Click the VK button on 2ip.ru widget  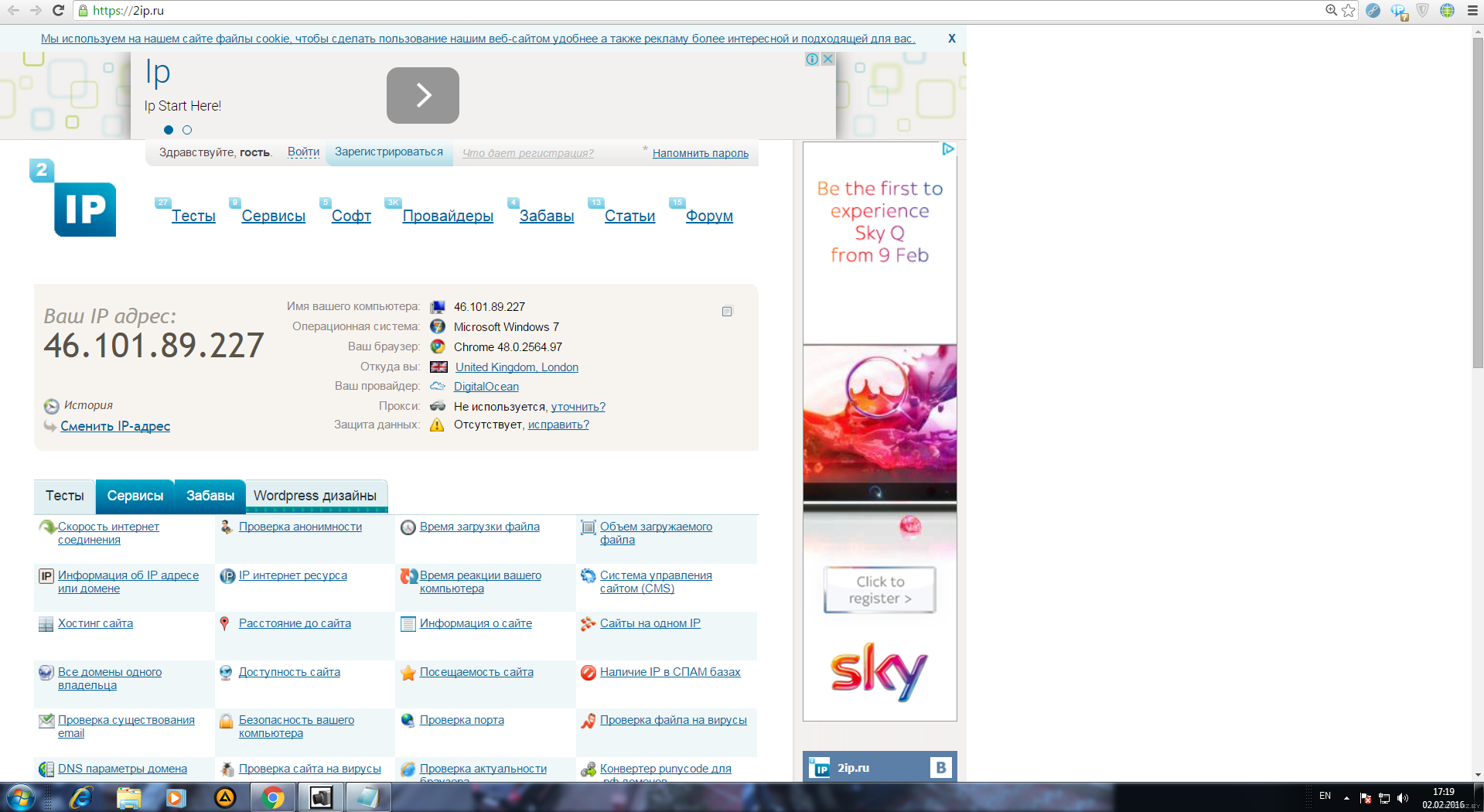940,767
